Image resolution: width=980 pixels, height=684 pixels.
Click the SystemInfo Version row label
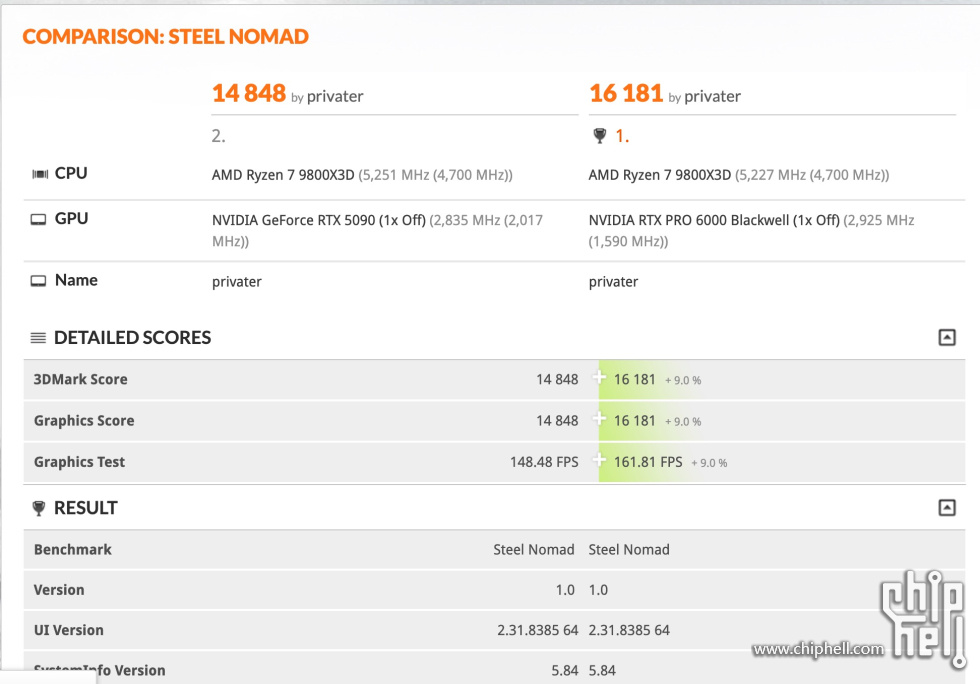(x=99, y=670)
